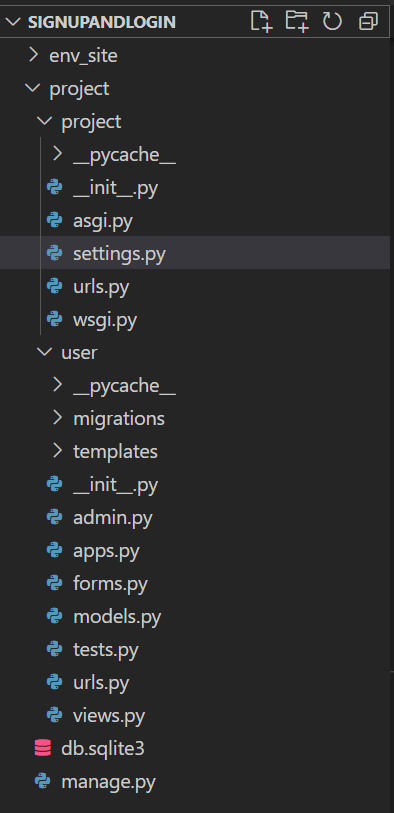Viewport: 394px width, 813px height.
Task: Open urls.py in the inner project folder
Action: click(101, 287)
